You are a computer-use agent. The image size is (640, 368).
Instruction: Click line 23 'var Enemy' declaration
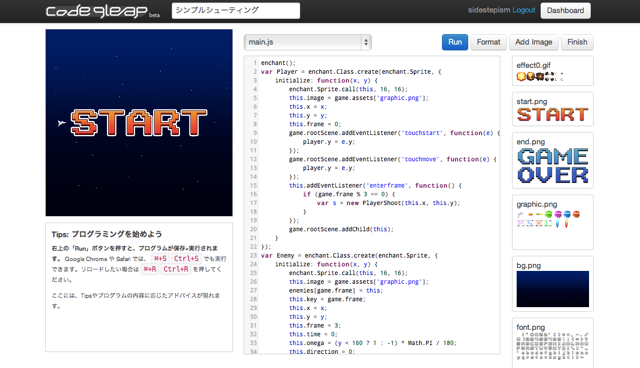(x=349, y=256)
